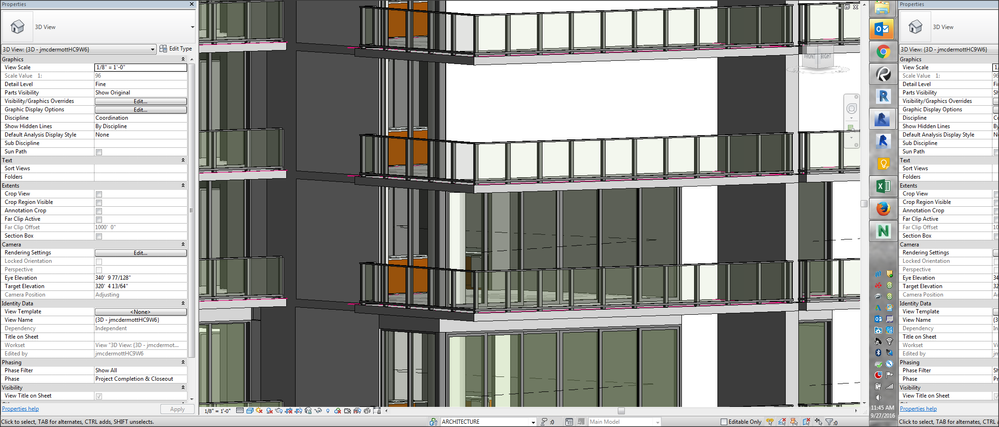The width and height of the screenshot is (999, 427).
Task: Click the View Scale value field
Action: pos(141,67)
